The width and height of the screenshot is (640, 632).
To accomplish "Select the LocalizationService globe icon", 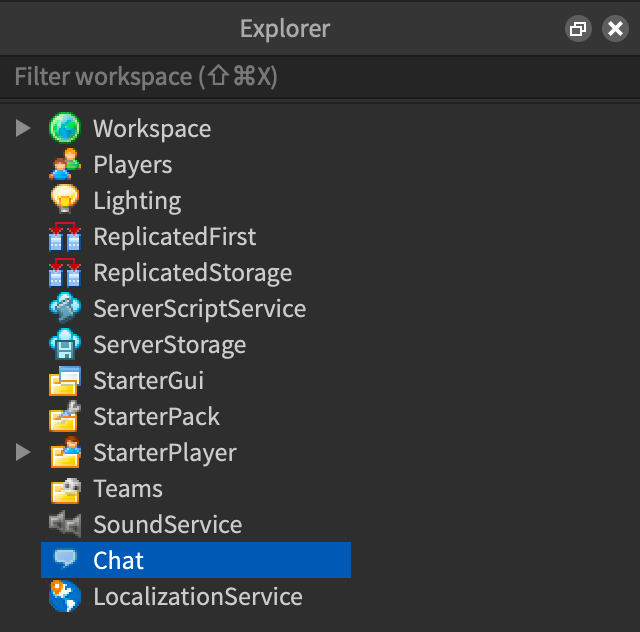I will pos(65,597).
